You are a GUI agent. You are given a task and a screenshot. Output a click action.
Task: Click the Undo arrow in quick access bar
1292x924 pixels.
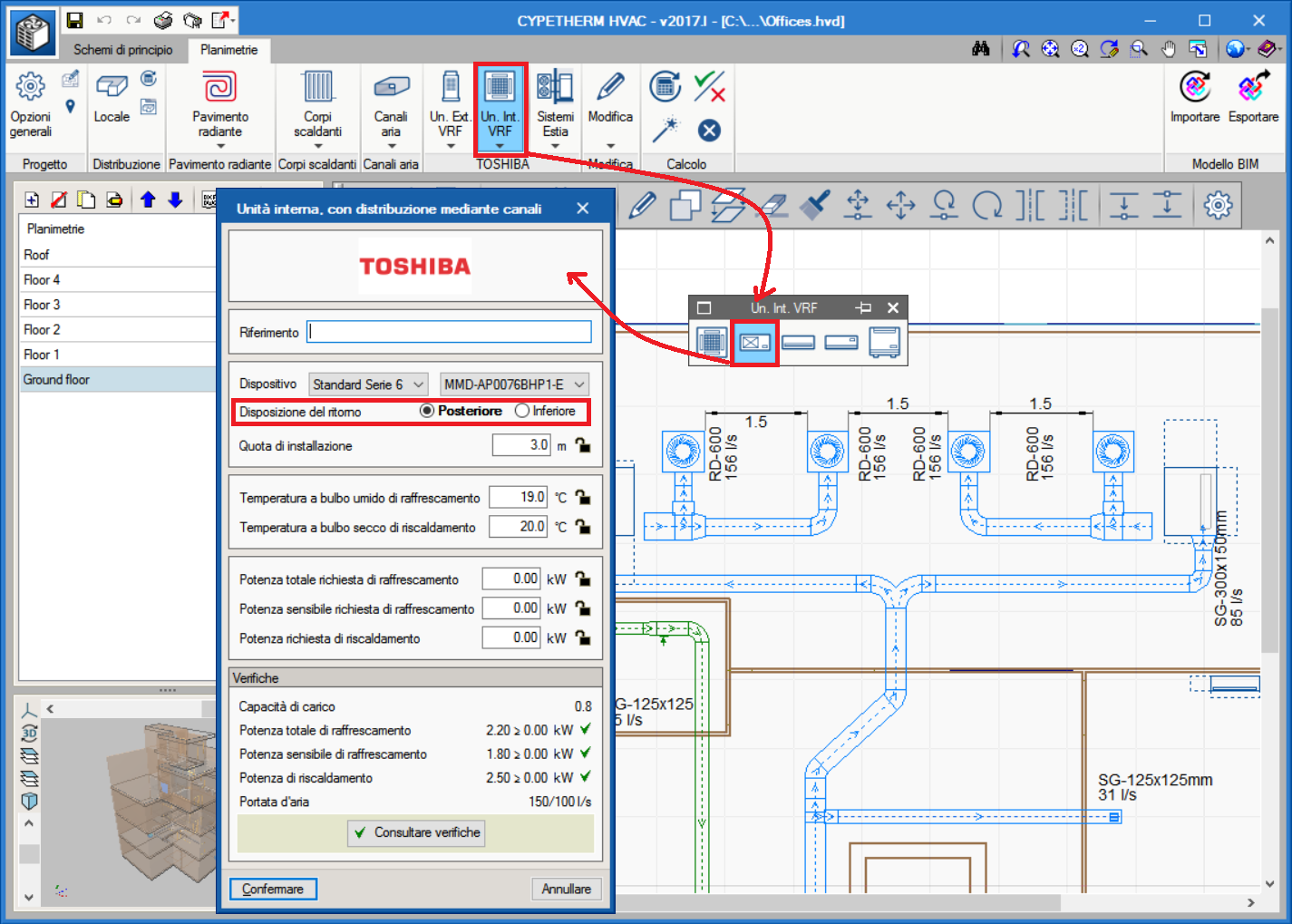pos(104,20)
